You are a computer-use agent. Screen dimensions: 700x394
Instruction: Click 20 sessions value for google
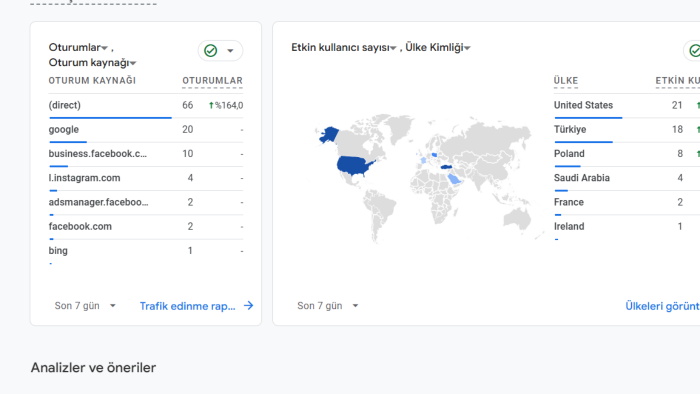[x=188, y=129]
